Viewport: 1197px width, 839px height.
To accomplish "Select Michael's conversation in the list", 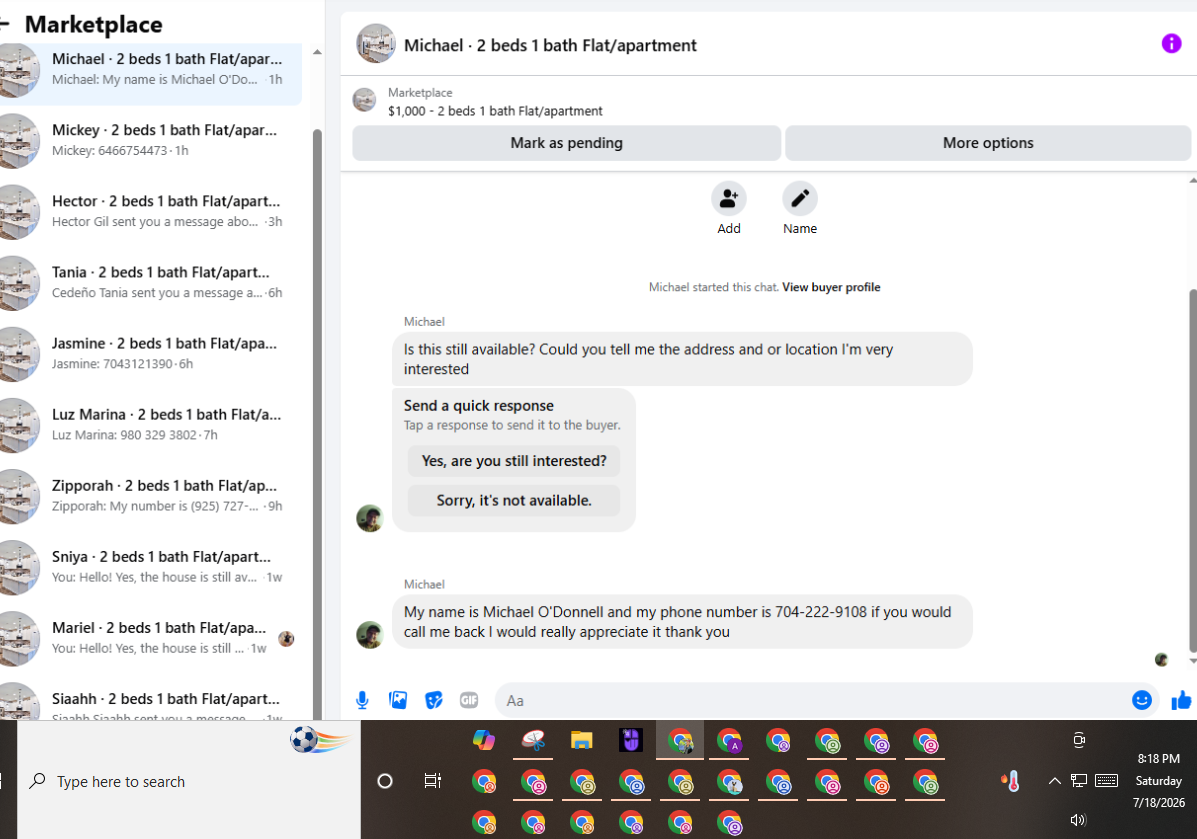I will pyautogui.click(x=151, y=69).
